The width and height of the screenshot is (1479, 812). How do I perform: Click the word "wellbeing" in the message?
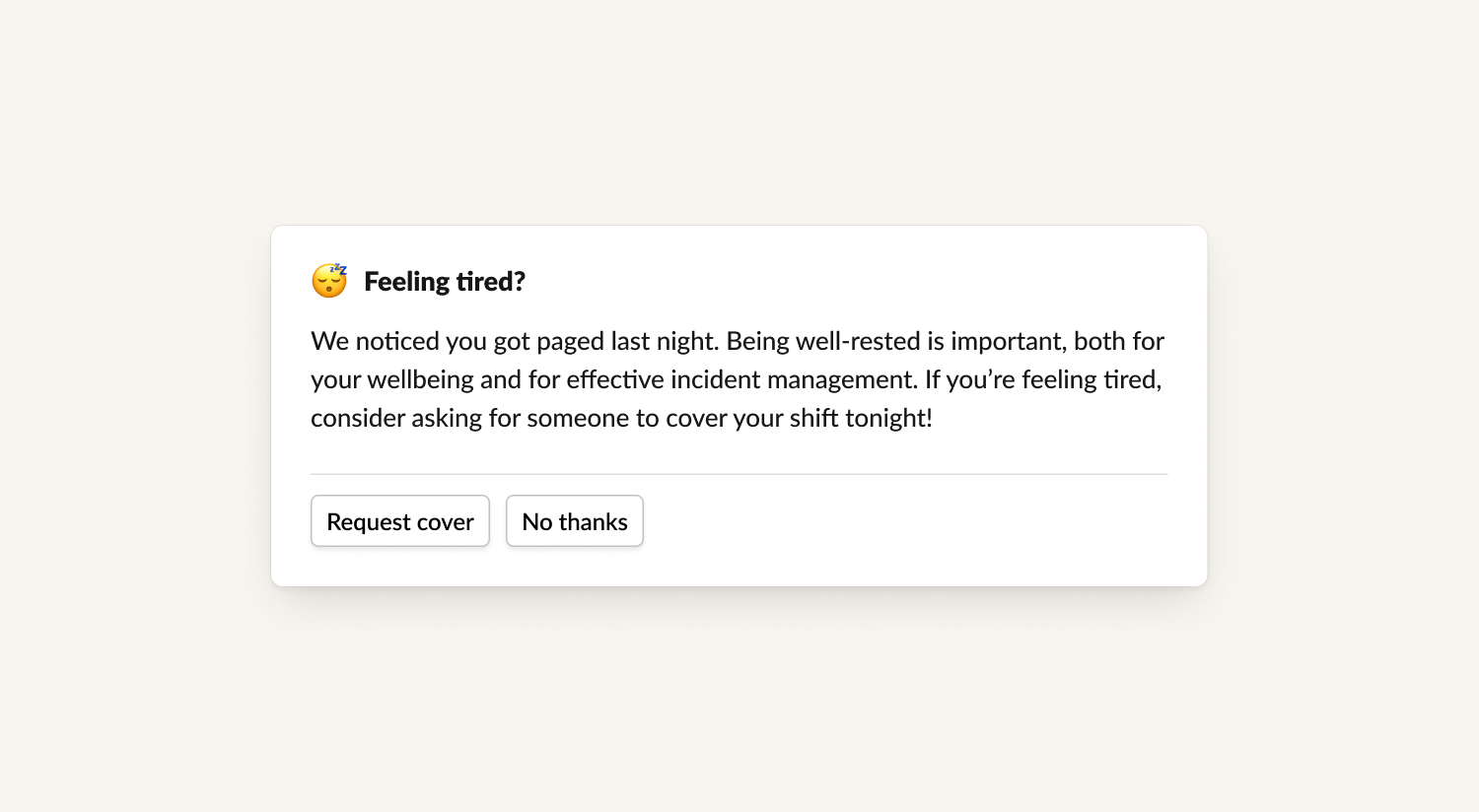420,379
